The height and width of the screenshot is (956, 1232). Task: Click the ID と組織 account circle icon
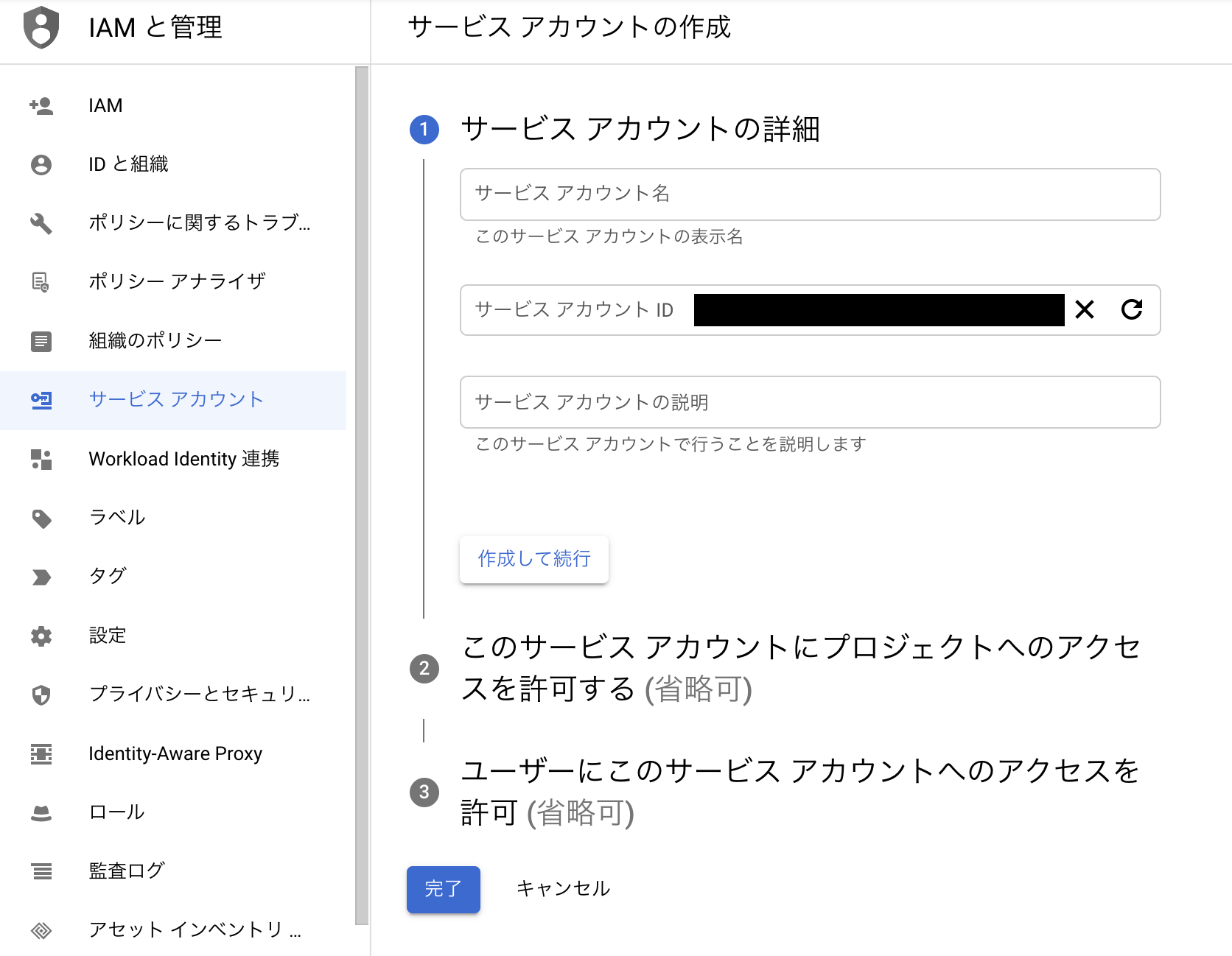coord(41,164)
